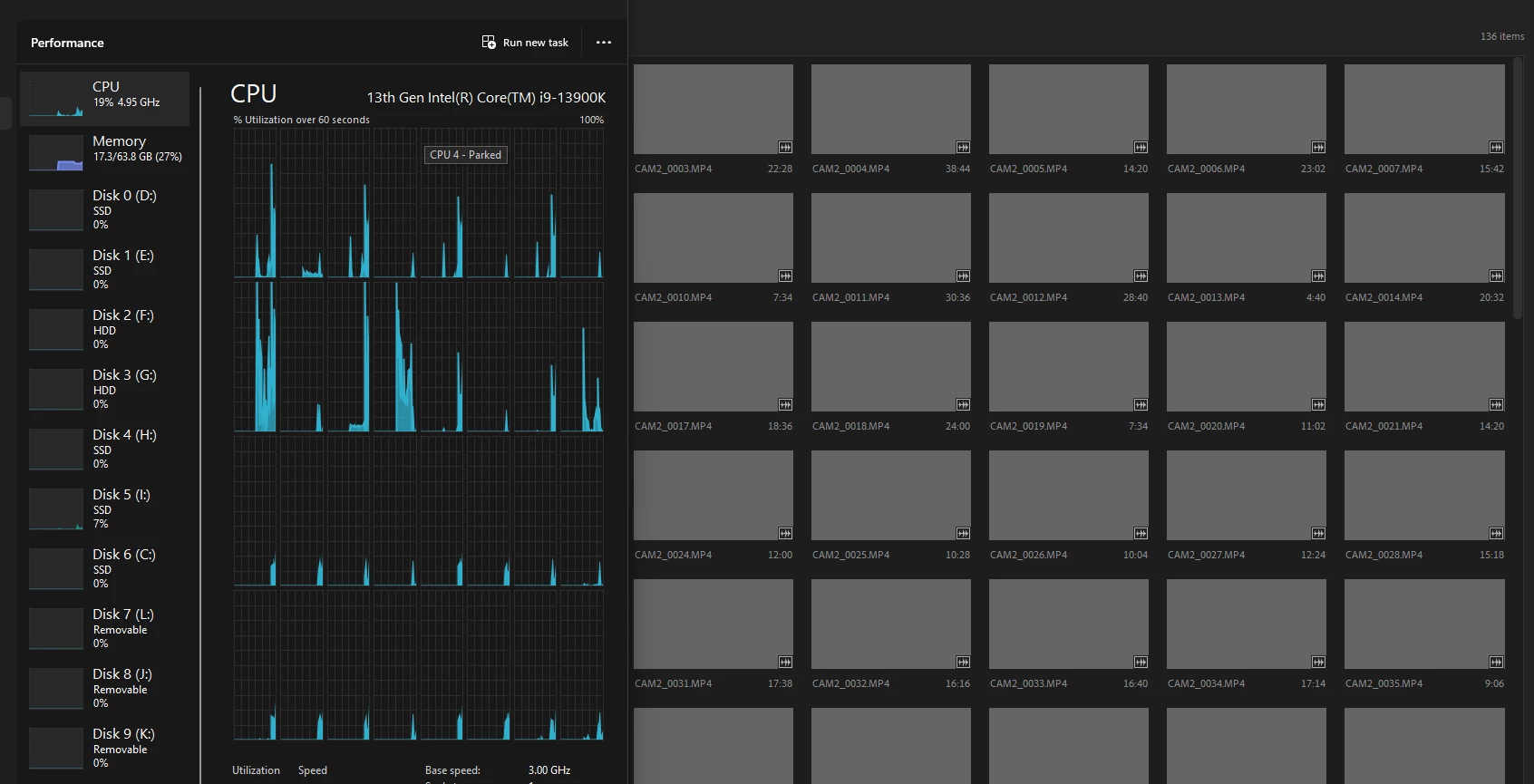Click the CAM2_0025.MP4 file name
The height and width of the screenshot is (784, 1534).
click(850, 555)
